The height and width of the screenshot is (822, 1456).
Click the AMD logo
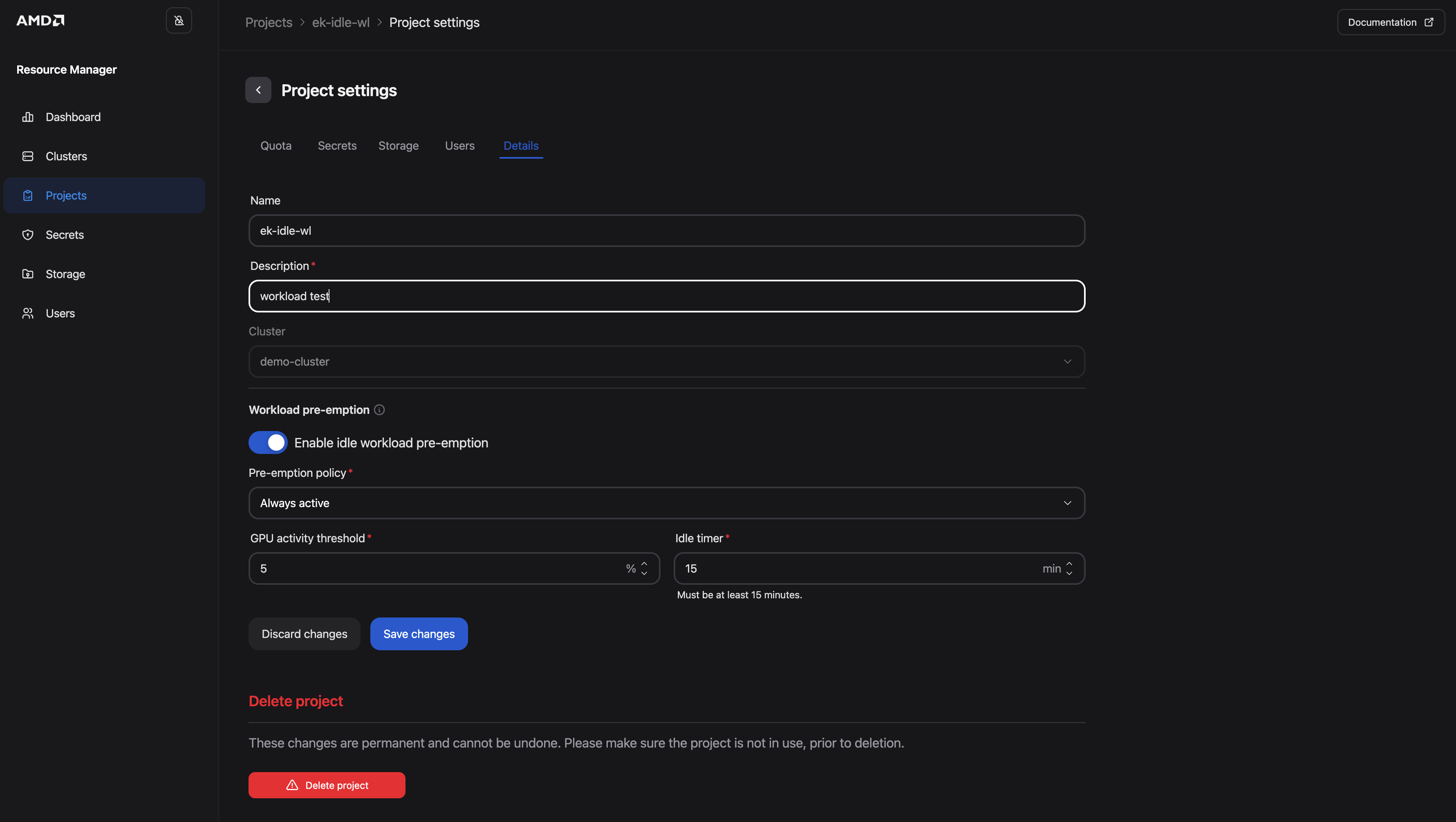[x=40, y=20]
